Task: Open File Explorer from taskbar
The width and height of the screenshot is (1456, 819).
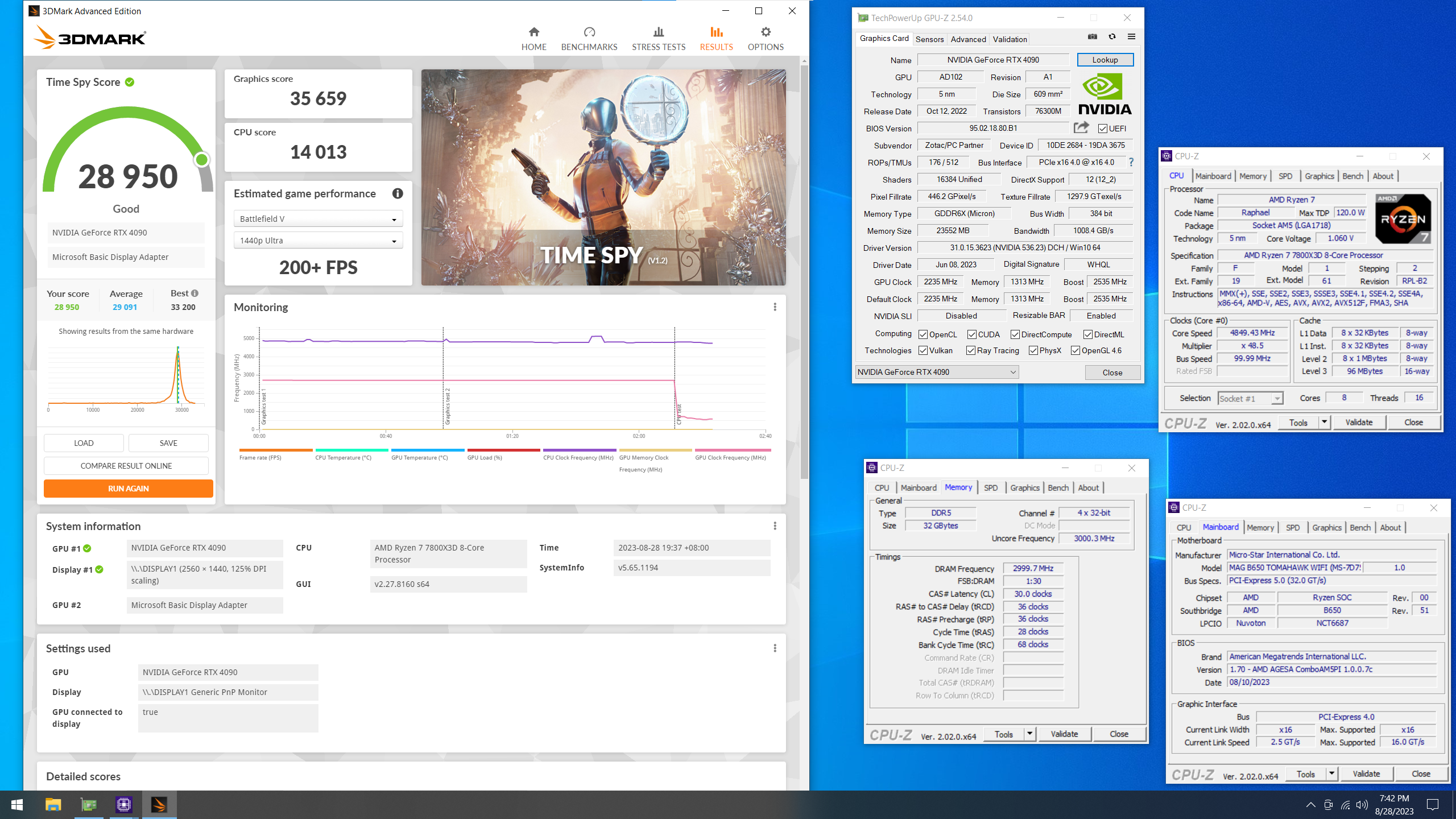Action: (53, 805)
